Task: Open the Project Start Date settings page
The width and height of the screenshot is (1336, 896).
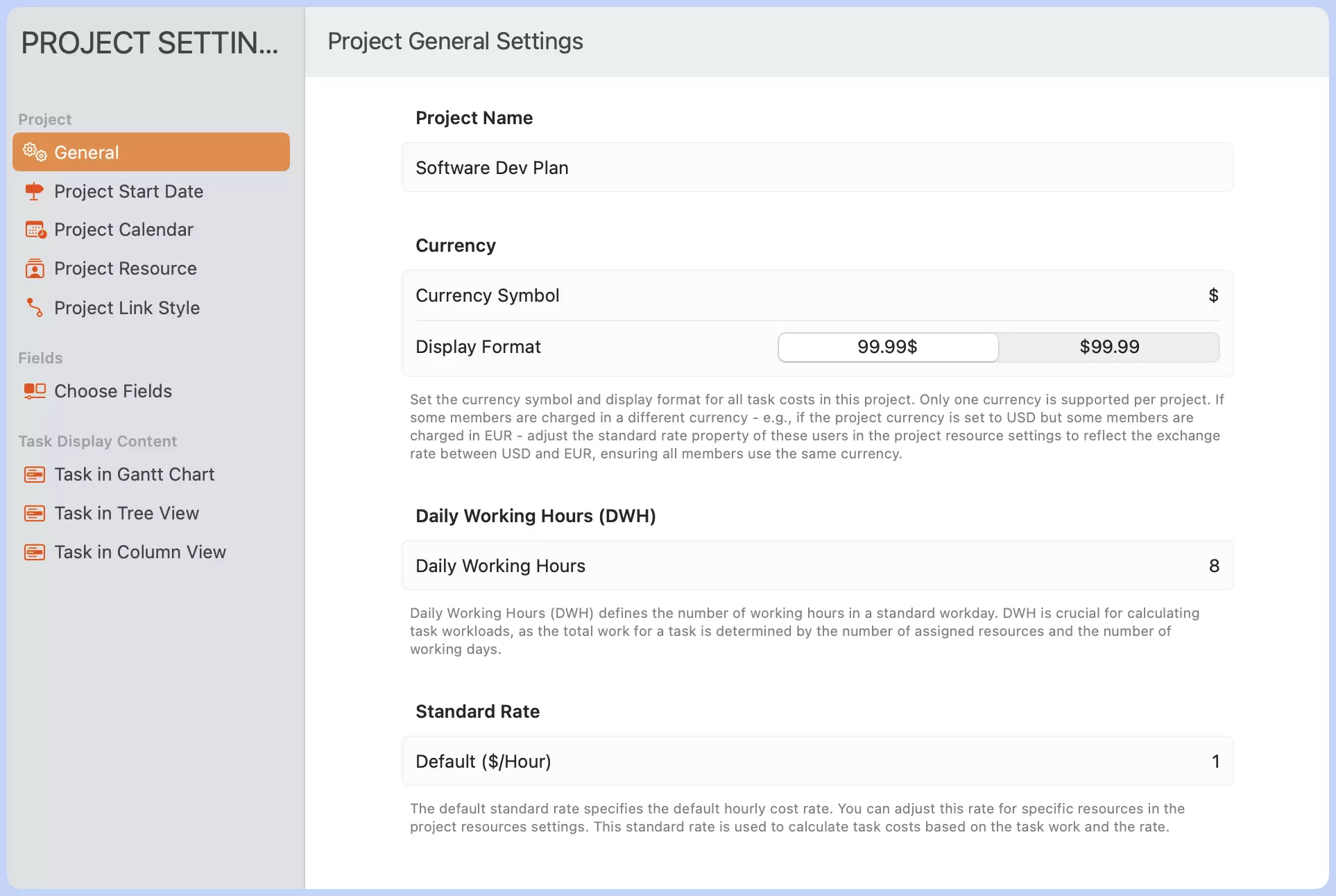Action: coord(129,191)
